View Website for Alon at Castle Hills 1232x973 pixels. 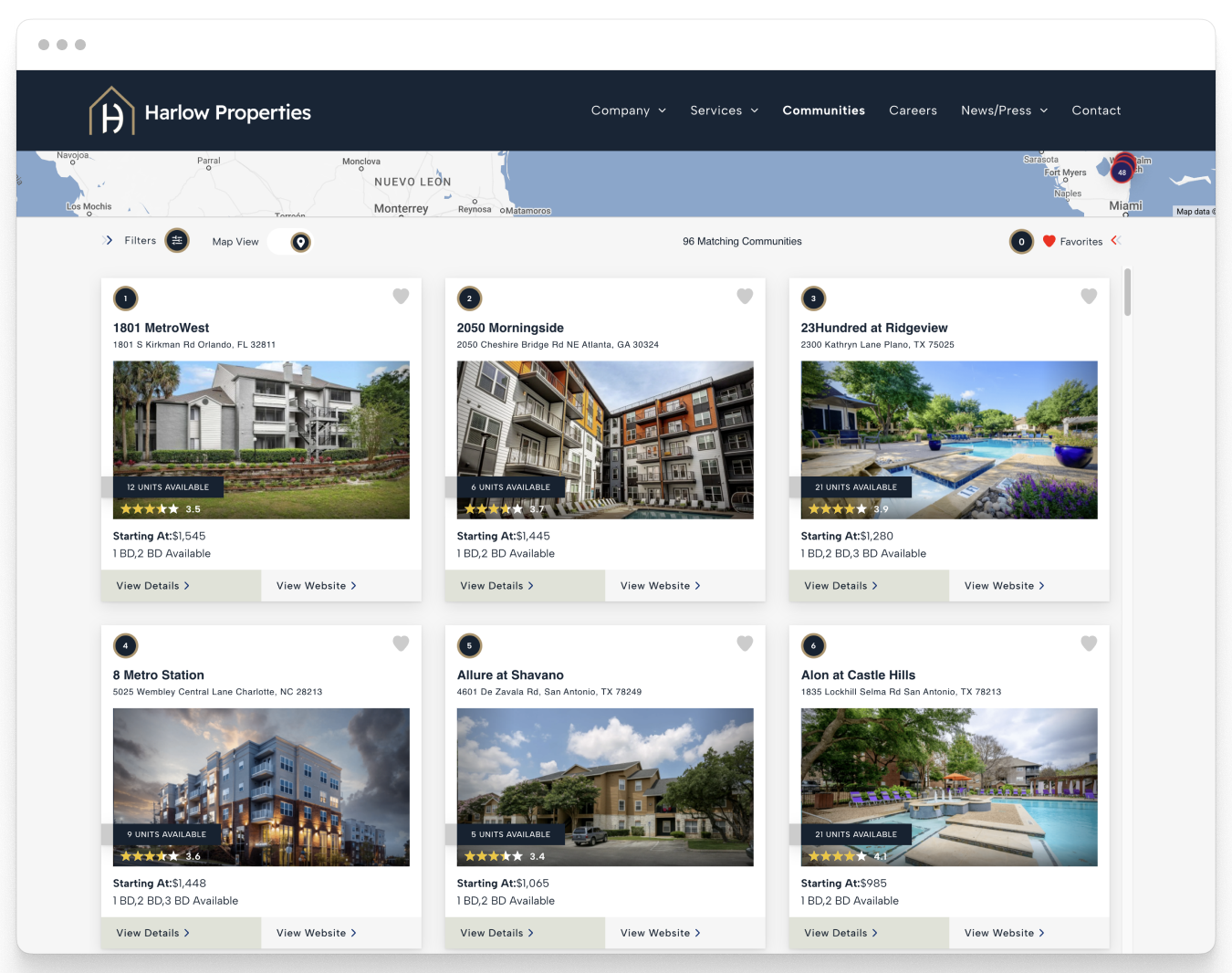tap(1029, 933)
